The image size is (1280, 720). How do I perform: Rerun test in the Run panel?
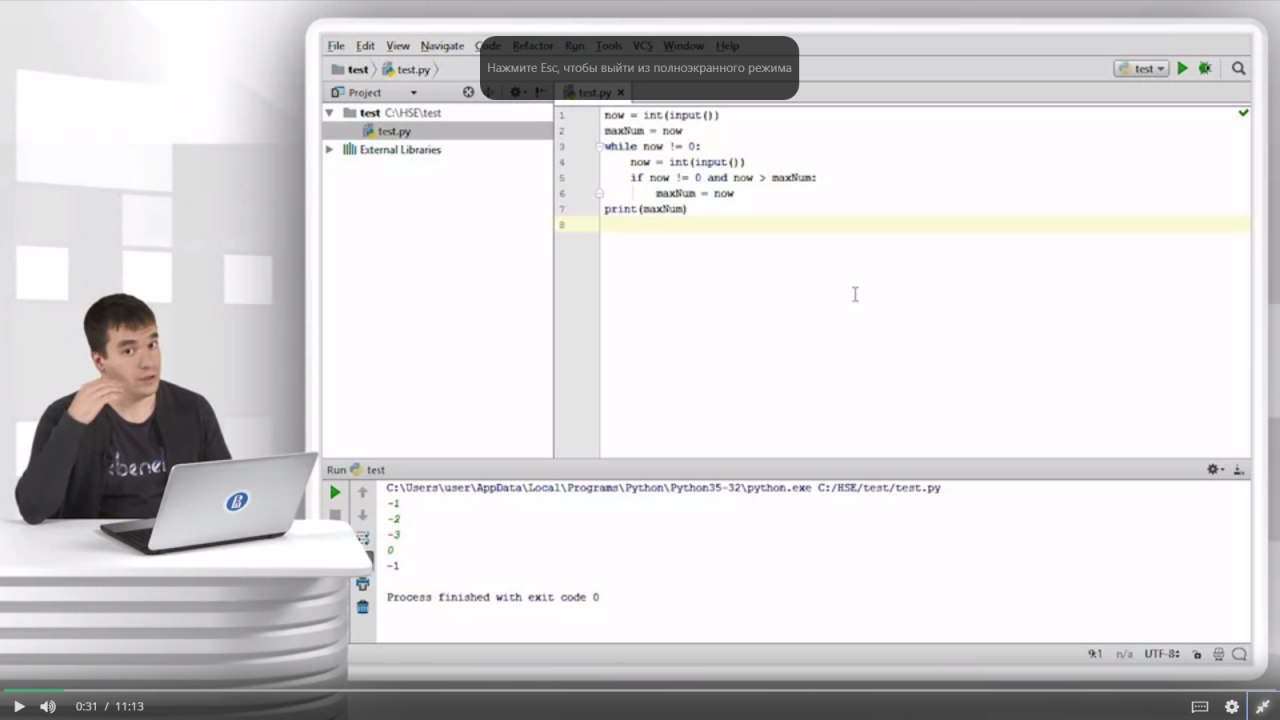[x=335, y=492]
